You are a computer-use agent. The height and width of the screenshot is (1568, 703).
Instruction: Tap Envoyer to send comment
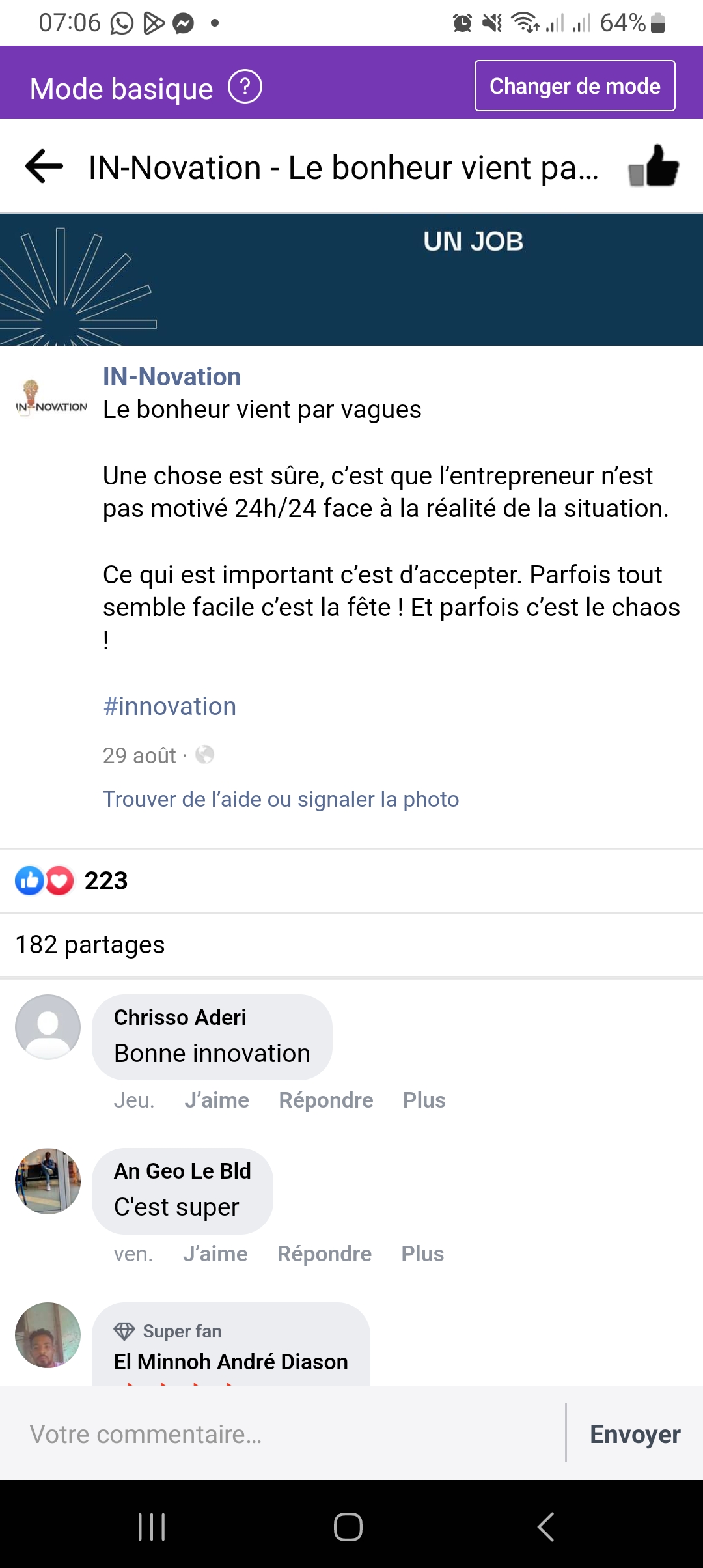coord(635,1434)
